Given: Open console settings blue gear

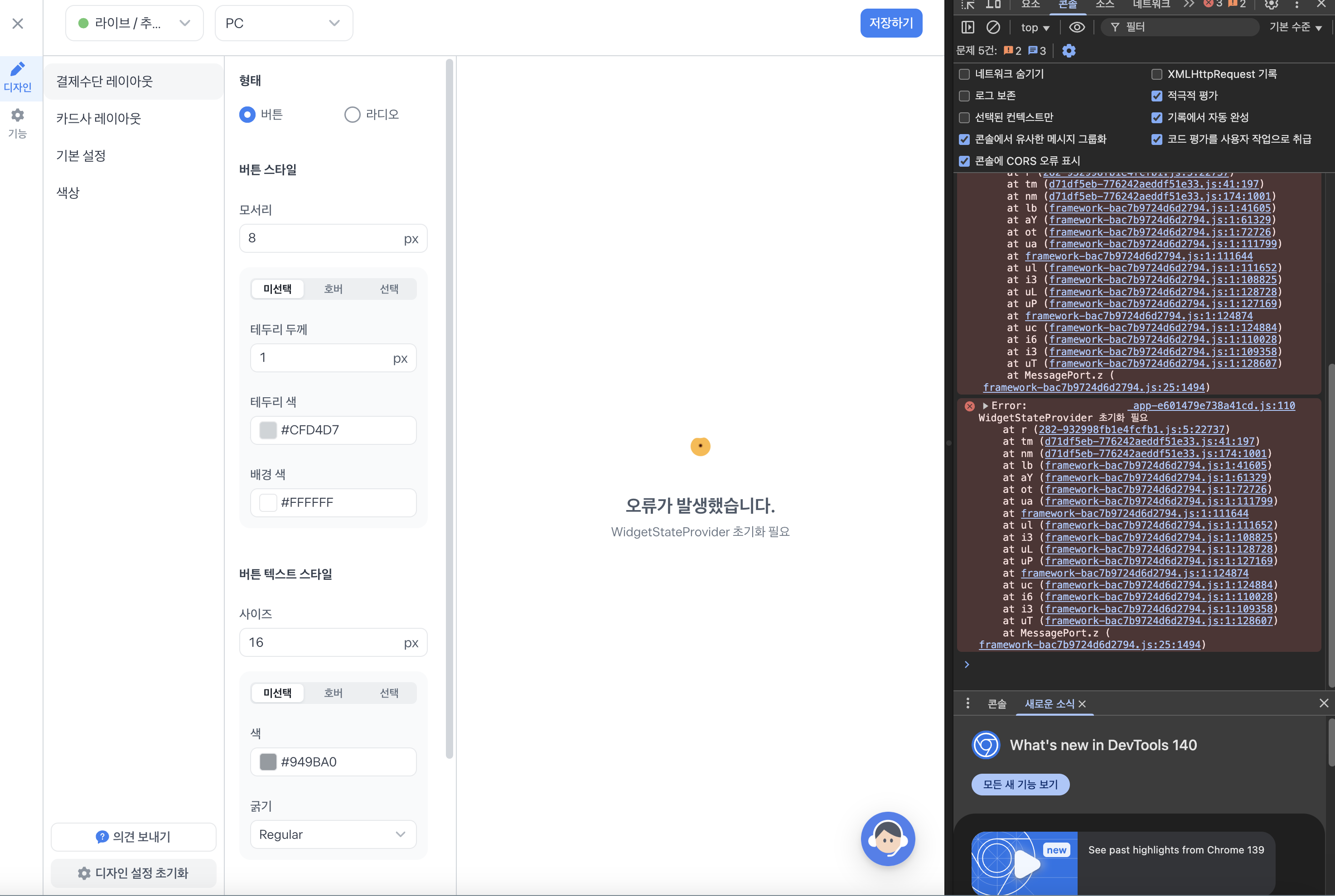Looking at the screenshot, I should [x=1069, y=51].
